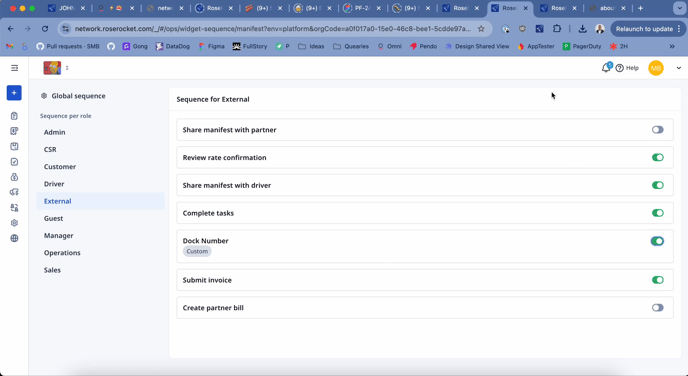
Task: Click the Chrome profile picture
Action: pos(599,29)
